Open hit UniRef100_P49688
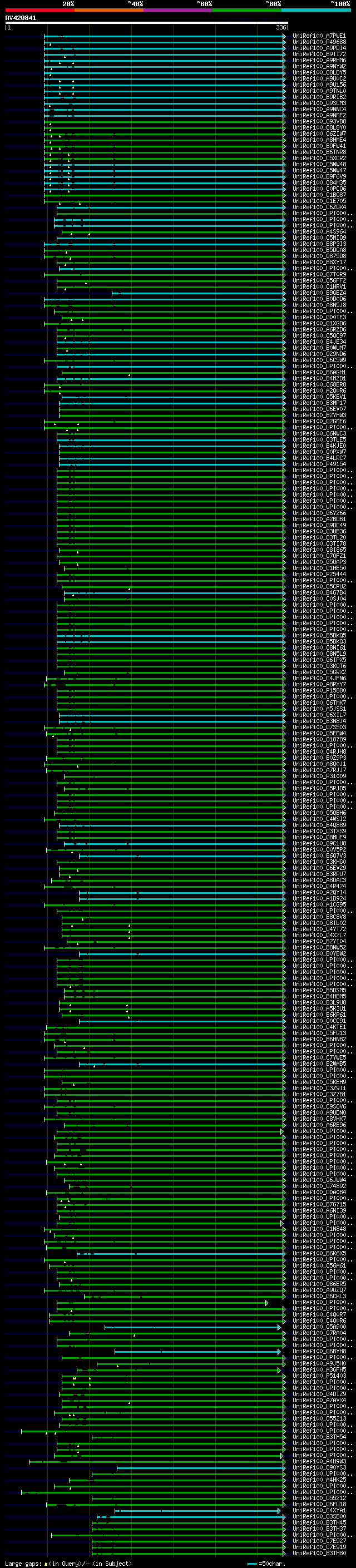The width and height of the screenshot is (356, 1568). point(319,42)
